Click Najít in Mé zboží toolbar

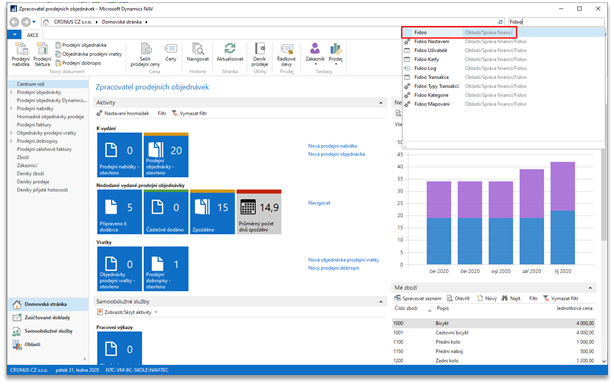pyautogui.click(x=511, y=298)
